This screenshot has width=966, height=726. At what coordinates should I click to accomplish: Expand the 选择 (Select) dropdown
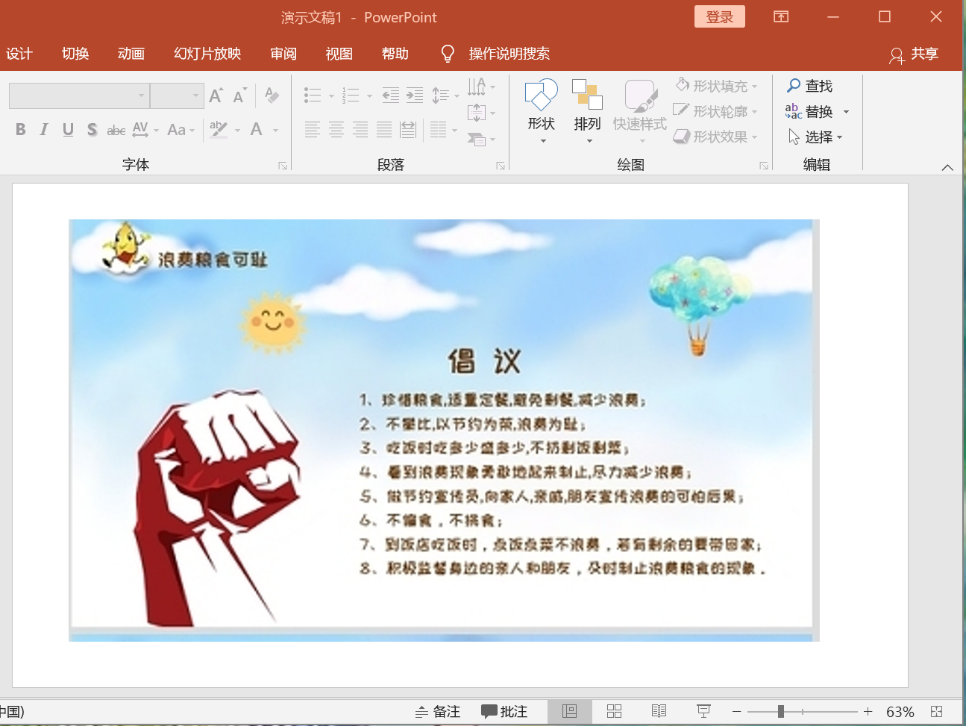pos(840,137)
